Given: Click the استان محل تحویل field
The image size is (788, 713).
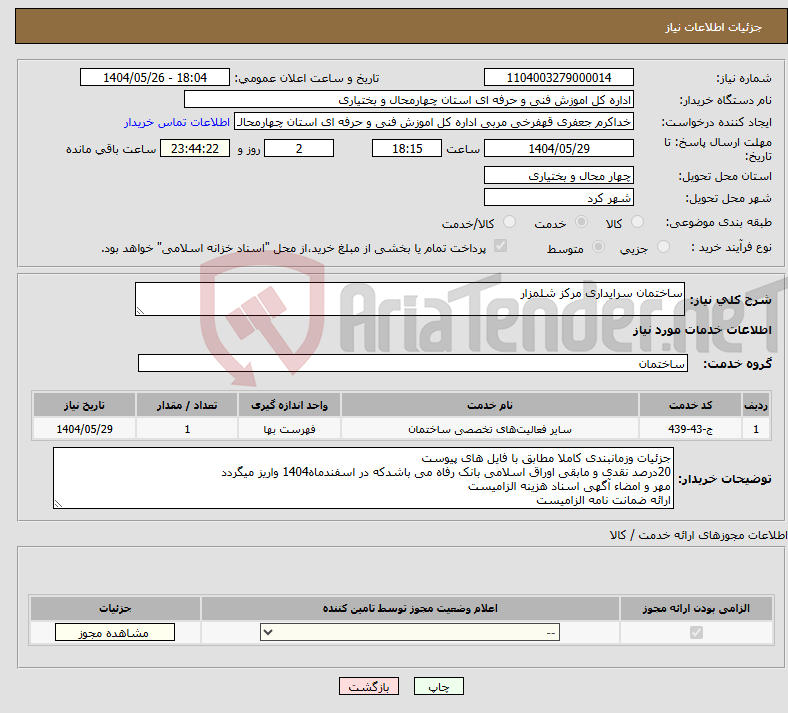Looking at the screenshot, I should click(558, 175).
